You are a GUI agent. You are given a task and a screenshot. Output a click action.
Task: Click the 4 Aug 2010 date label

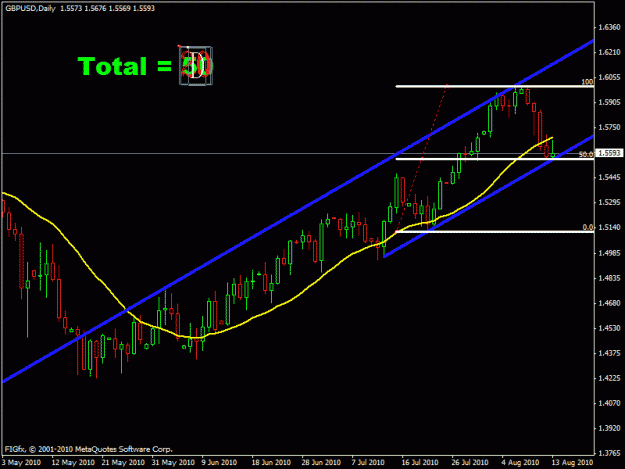520,463
